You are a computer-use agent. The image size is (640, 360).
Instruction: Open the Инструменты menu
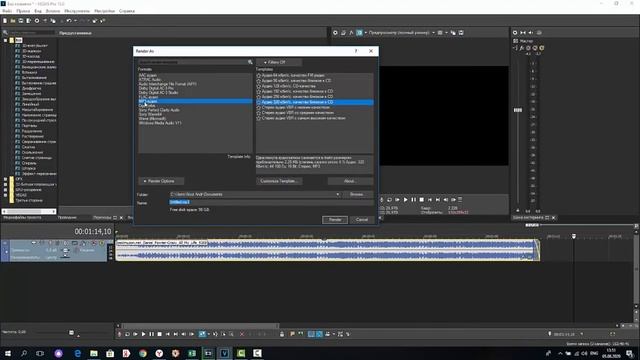(x=77, y=11)
